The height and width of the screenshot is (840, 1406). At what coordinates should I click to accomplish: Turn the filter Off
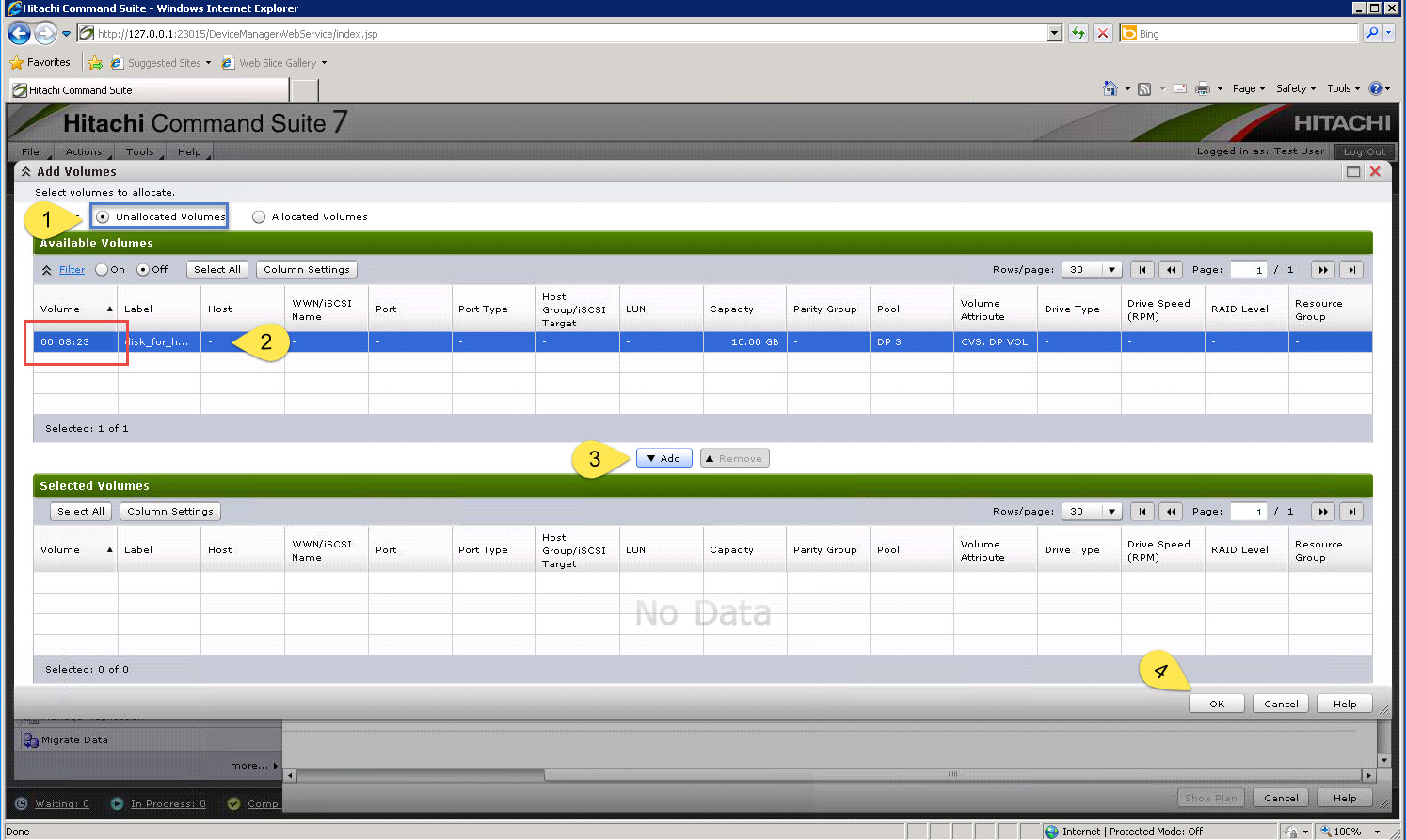pos(143,269)
